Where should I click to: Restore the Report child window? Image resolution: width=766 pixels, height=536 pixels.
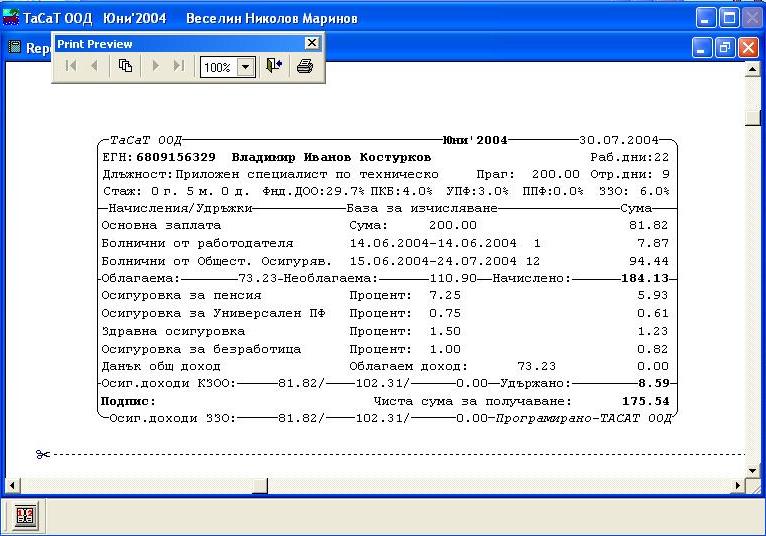[x=725, y=48]
